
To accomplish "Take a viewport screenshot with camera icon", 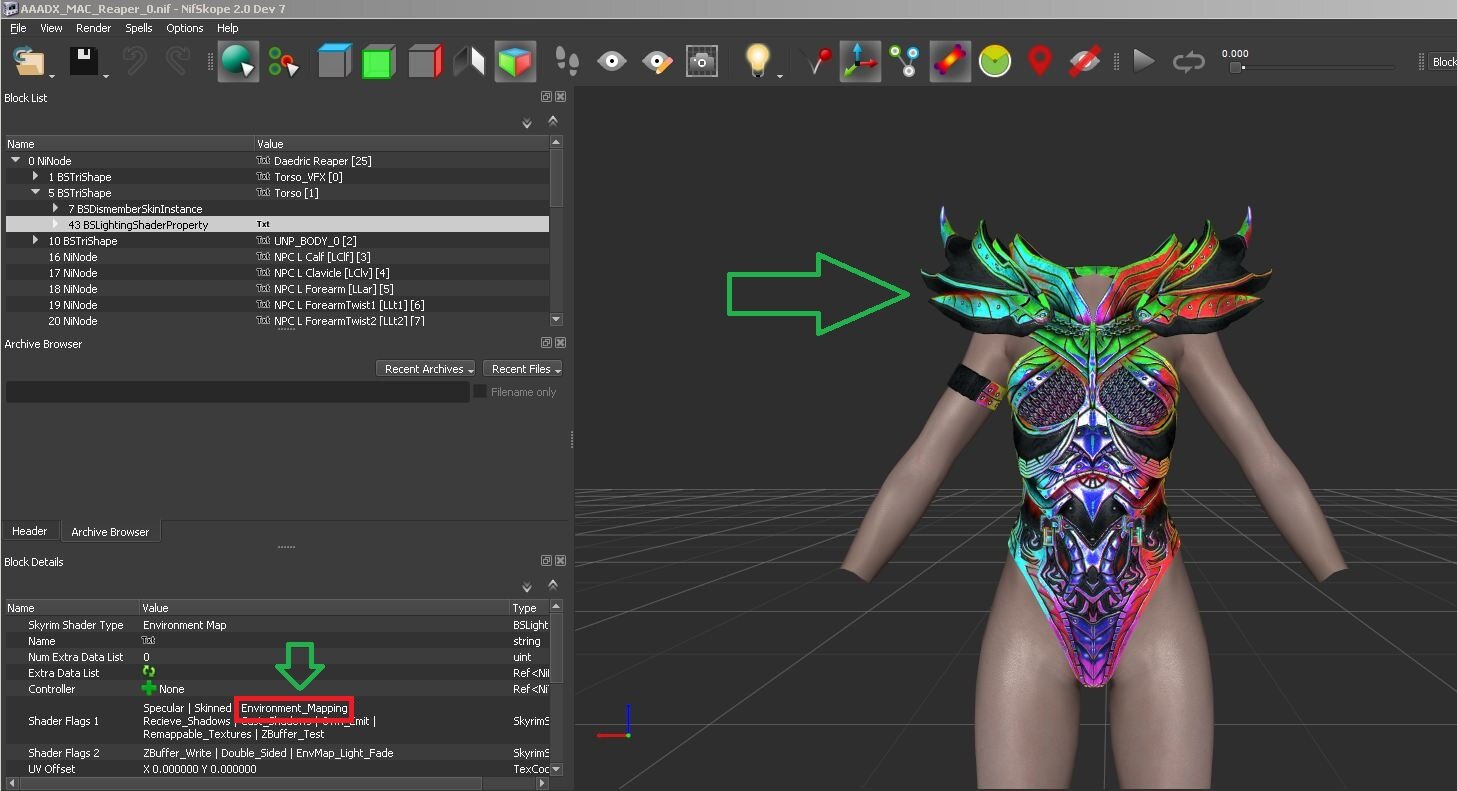I will tap(703, 62).
